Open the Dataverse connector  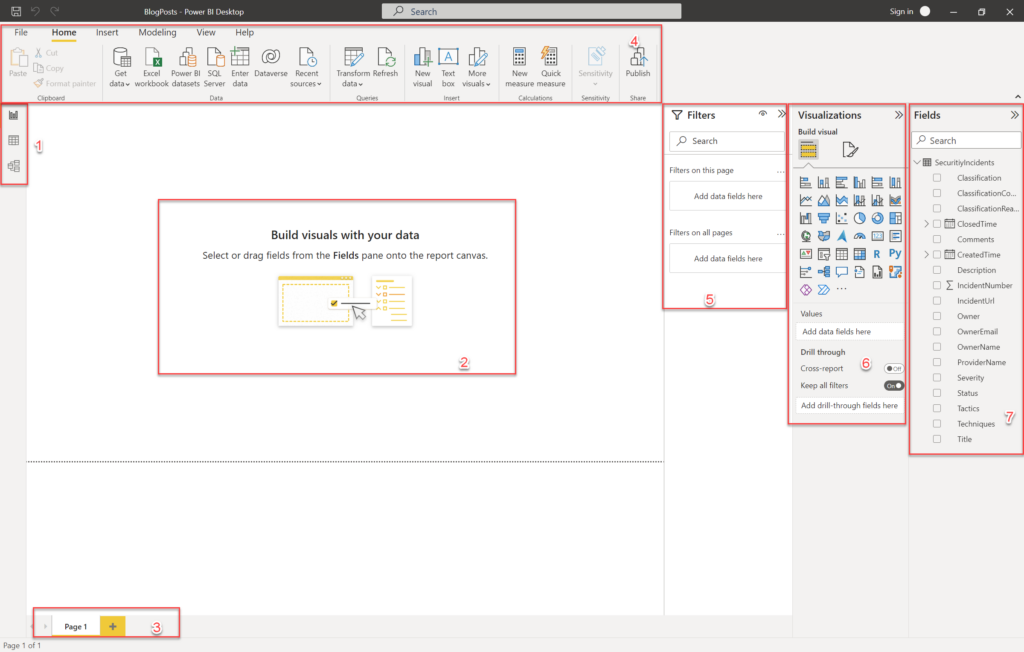point(271,62)
